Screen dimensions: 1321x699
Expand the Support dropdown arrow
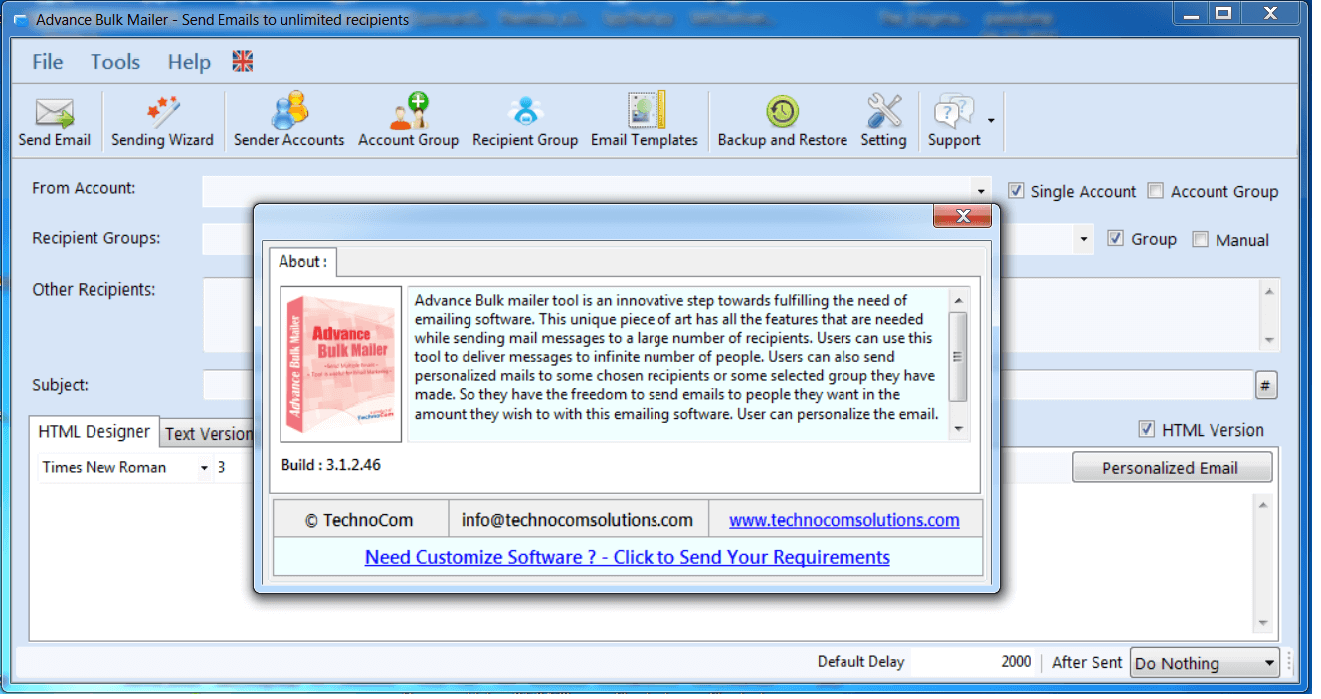[991, 121]
